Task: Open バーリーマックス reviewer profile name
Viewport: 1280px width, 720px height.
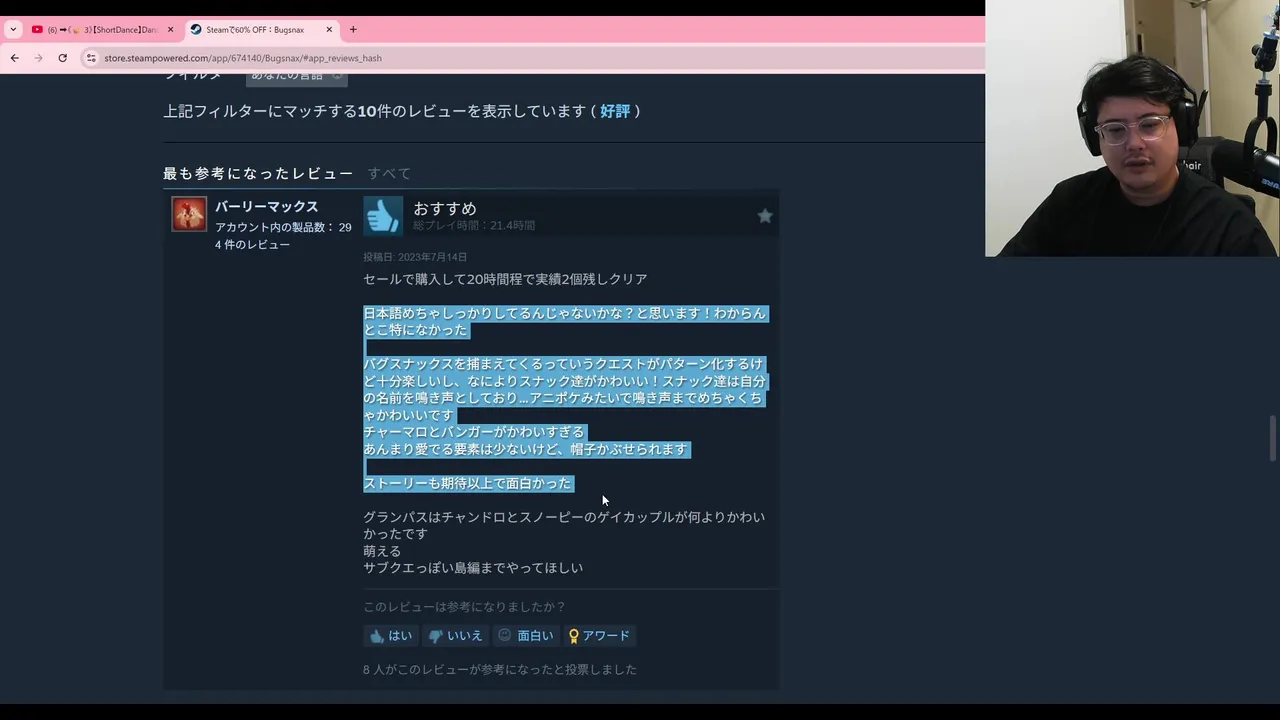Action: (x=266, y=207)
